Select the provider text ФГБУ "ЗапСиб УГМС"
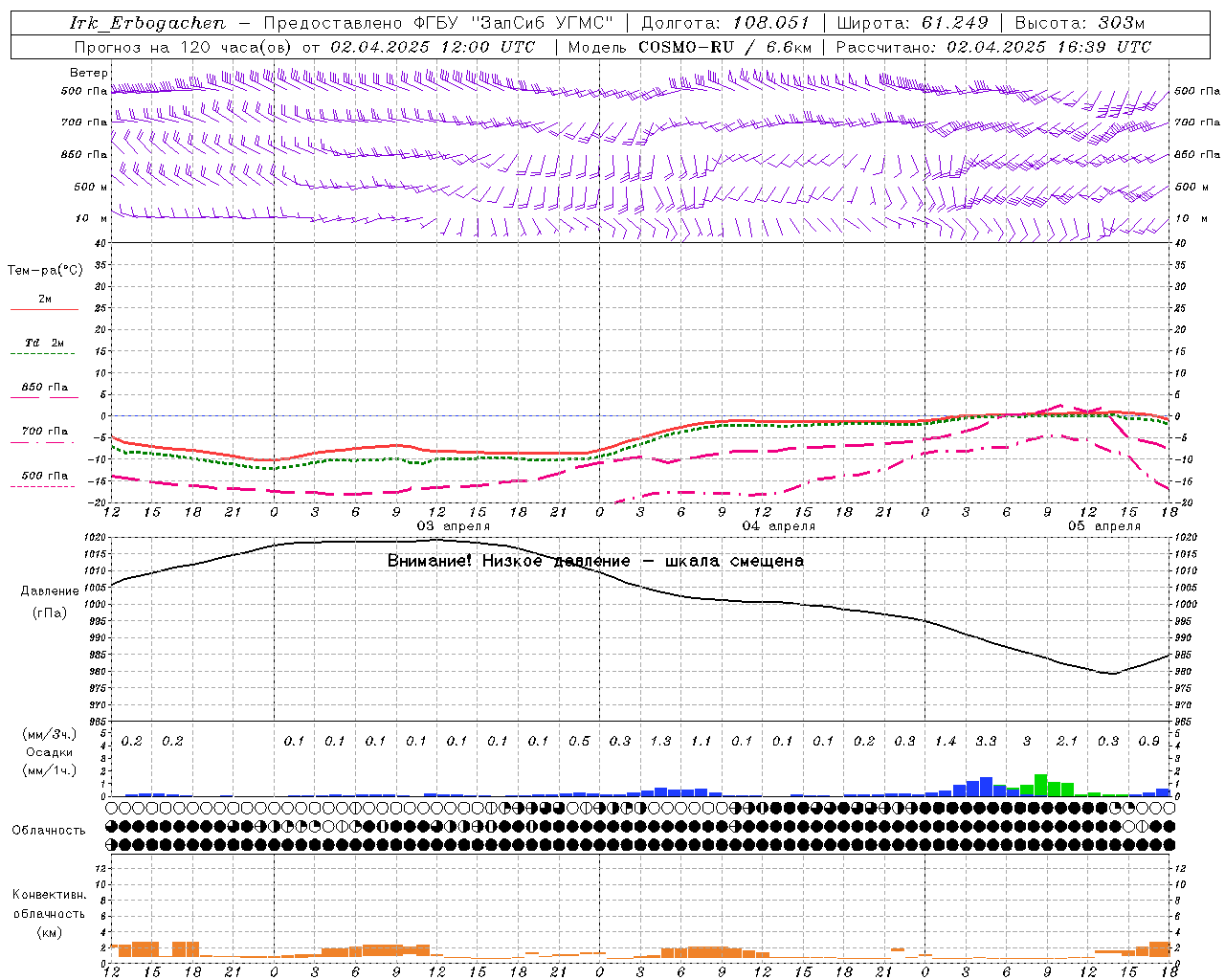Viewport: 1225px width, 980px height. pos(513,23)
